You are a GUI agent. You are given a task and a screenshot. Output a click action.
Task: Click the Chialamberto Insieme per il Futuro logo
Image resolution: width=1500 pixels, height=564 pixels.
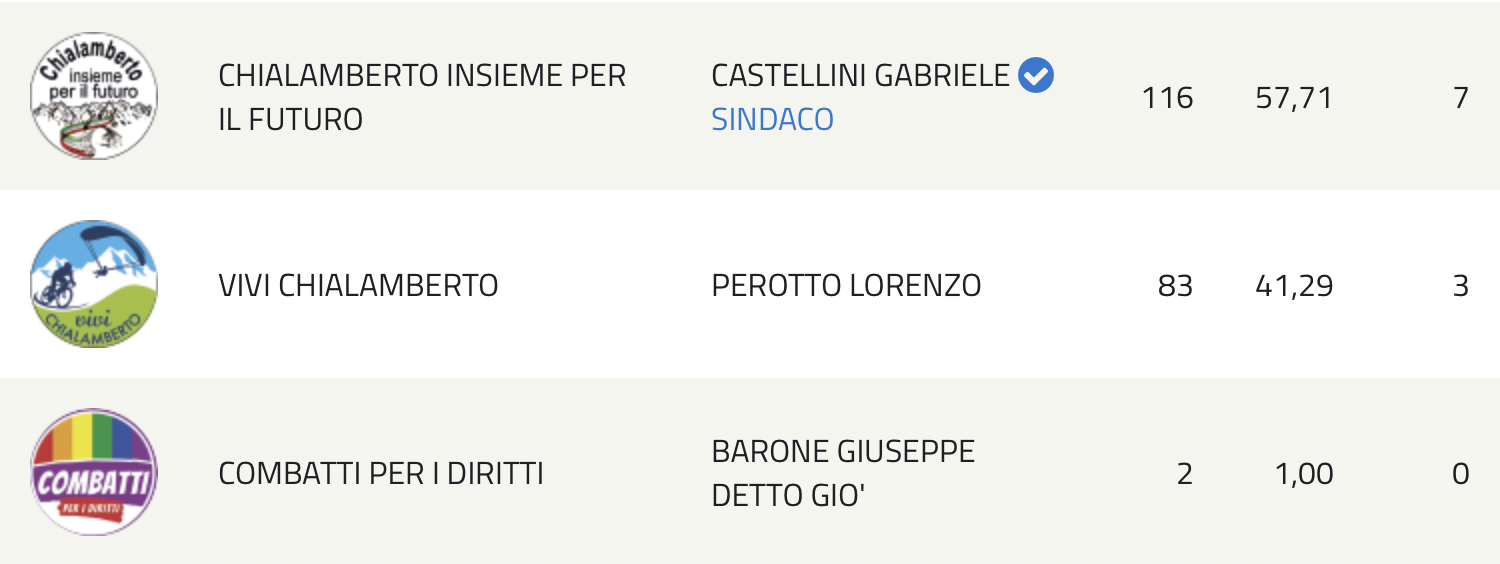[94, 96]
